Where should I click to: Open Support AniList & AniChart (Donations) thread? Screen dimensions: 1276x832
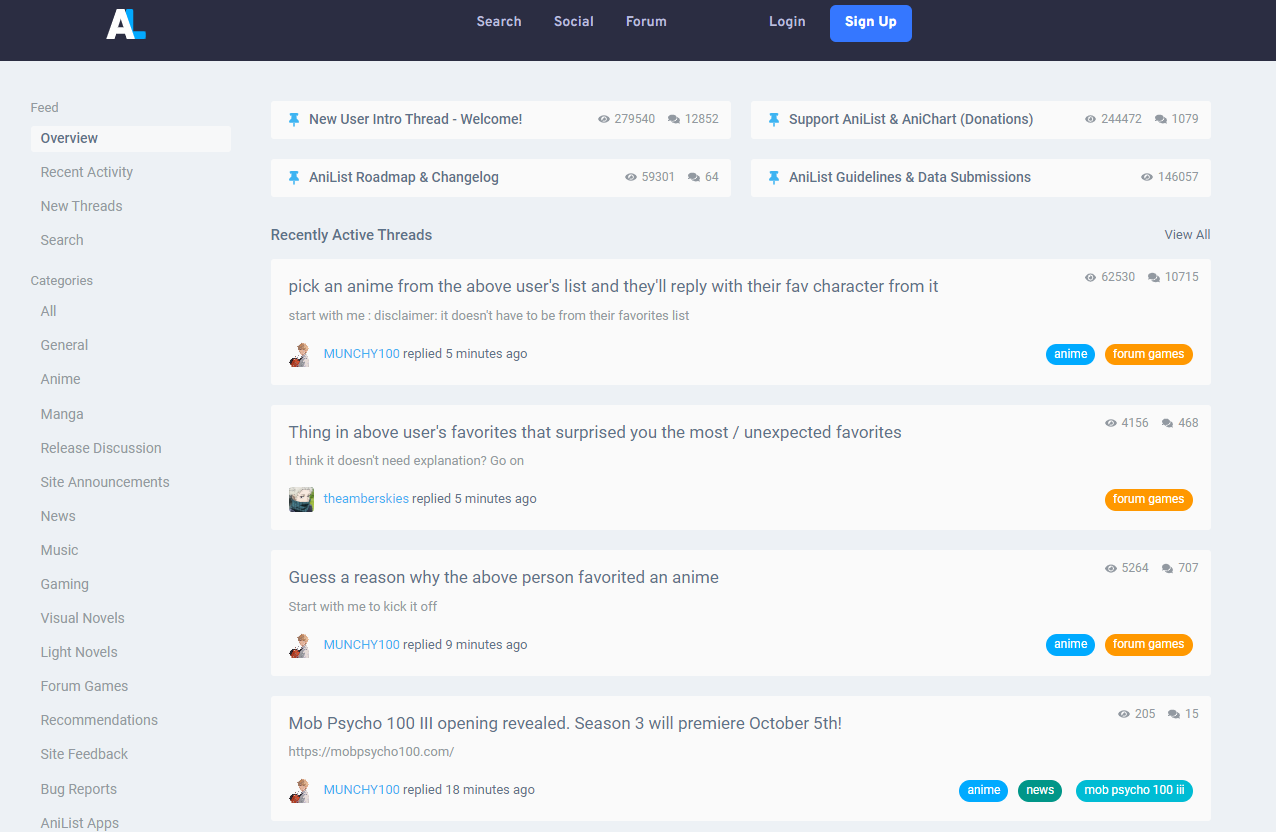(x=911, y=119)
